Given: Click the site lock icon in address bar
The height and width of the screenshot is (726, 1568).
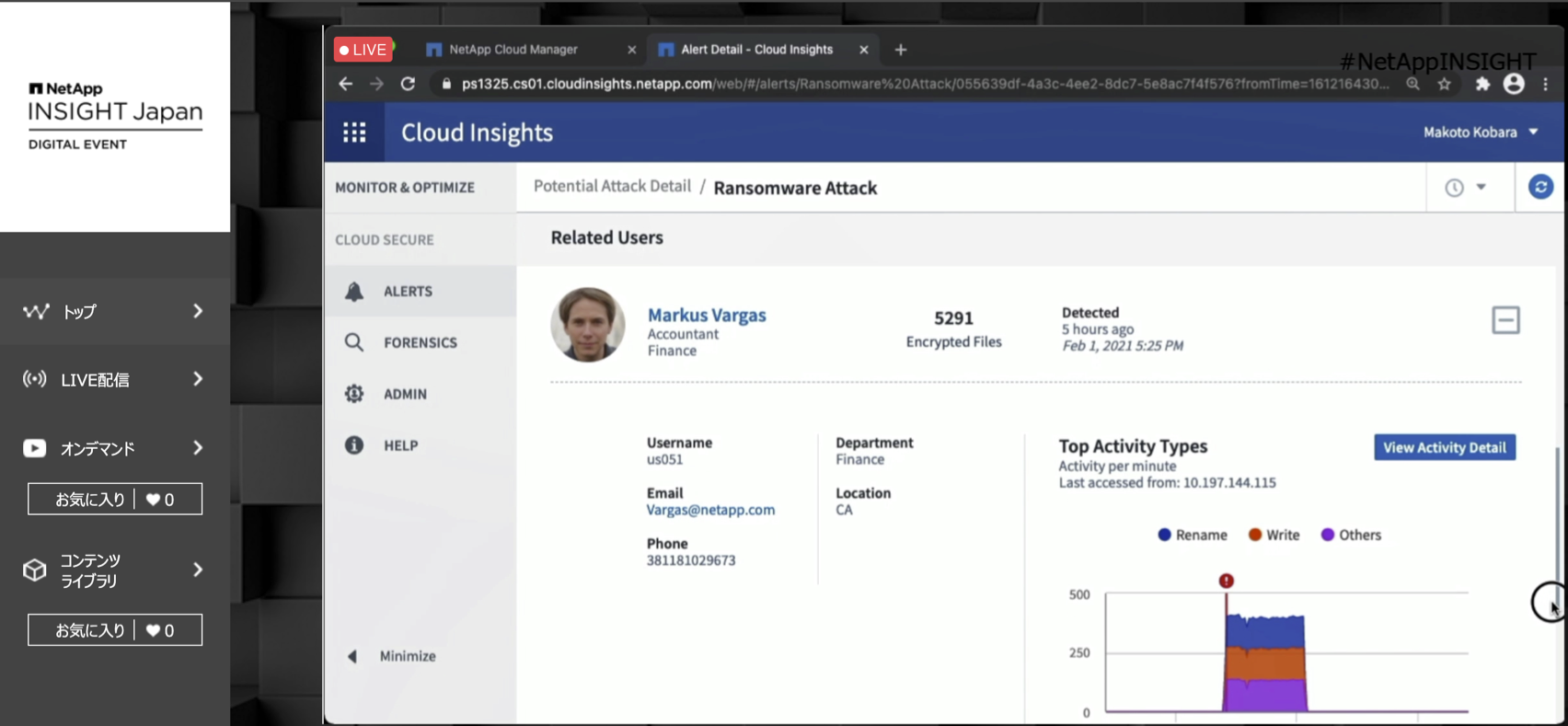Looking at the screenshot, I should (446, 84).
